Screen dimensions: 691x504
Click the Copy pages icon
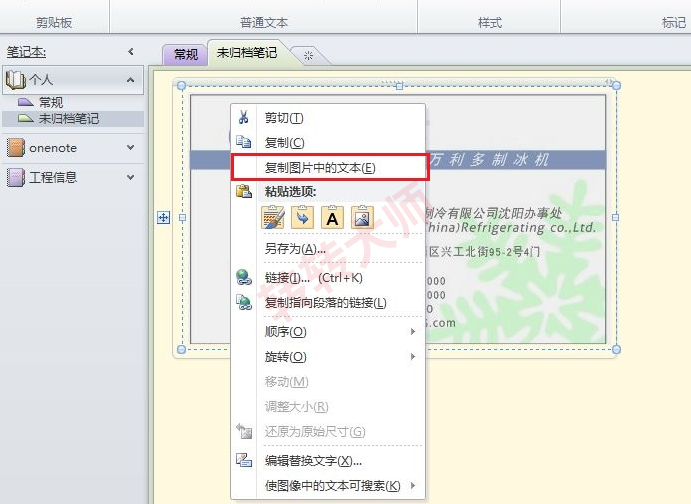pyautogui.click(x=243, y=142)
